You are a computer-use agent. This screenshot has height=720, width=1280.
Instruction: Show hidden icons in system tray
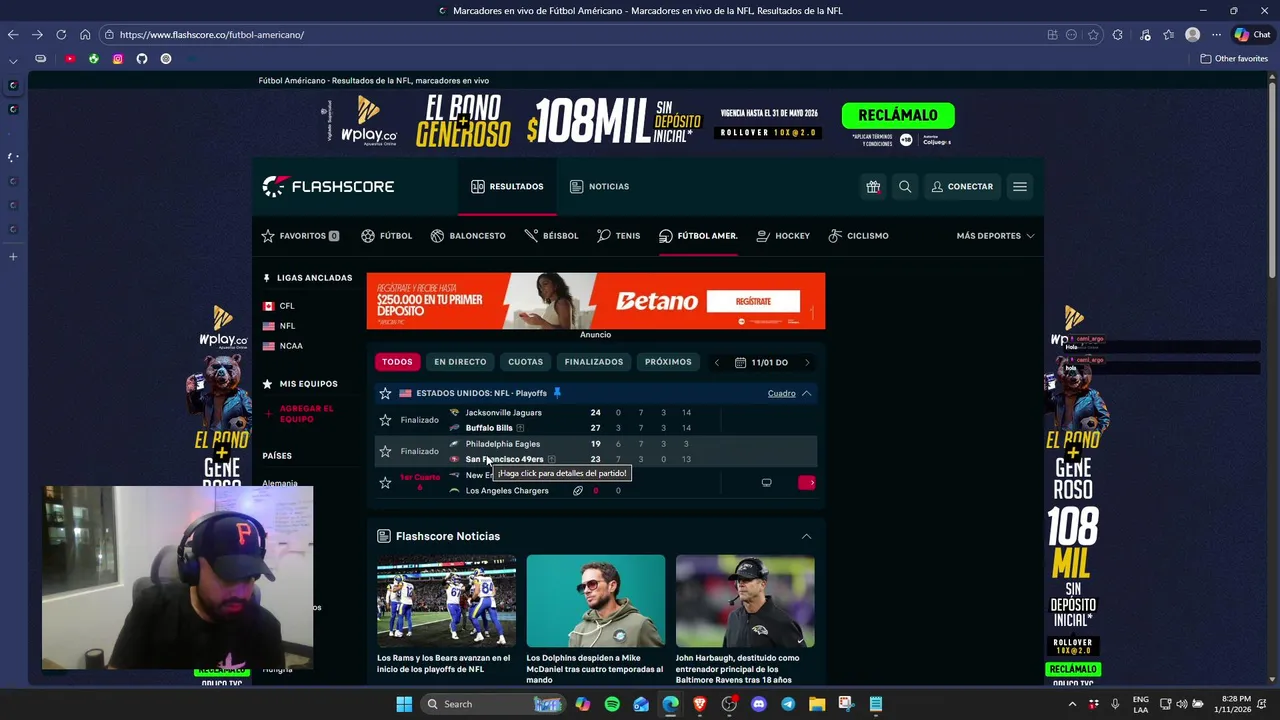click(1072, 704)
